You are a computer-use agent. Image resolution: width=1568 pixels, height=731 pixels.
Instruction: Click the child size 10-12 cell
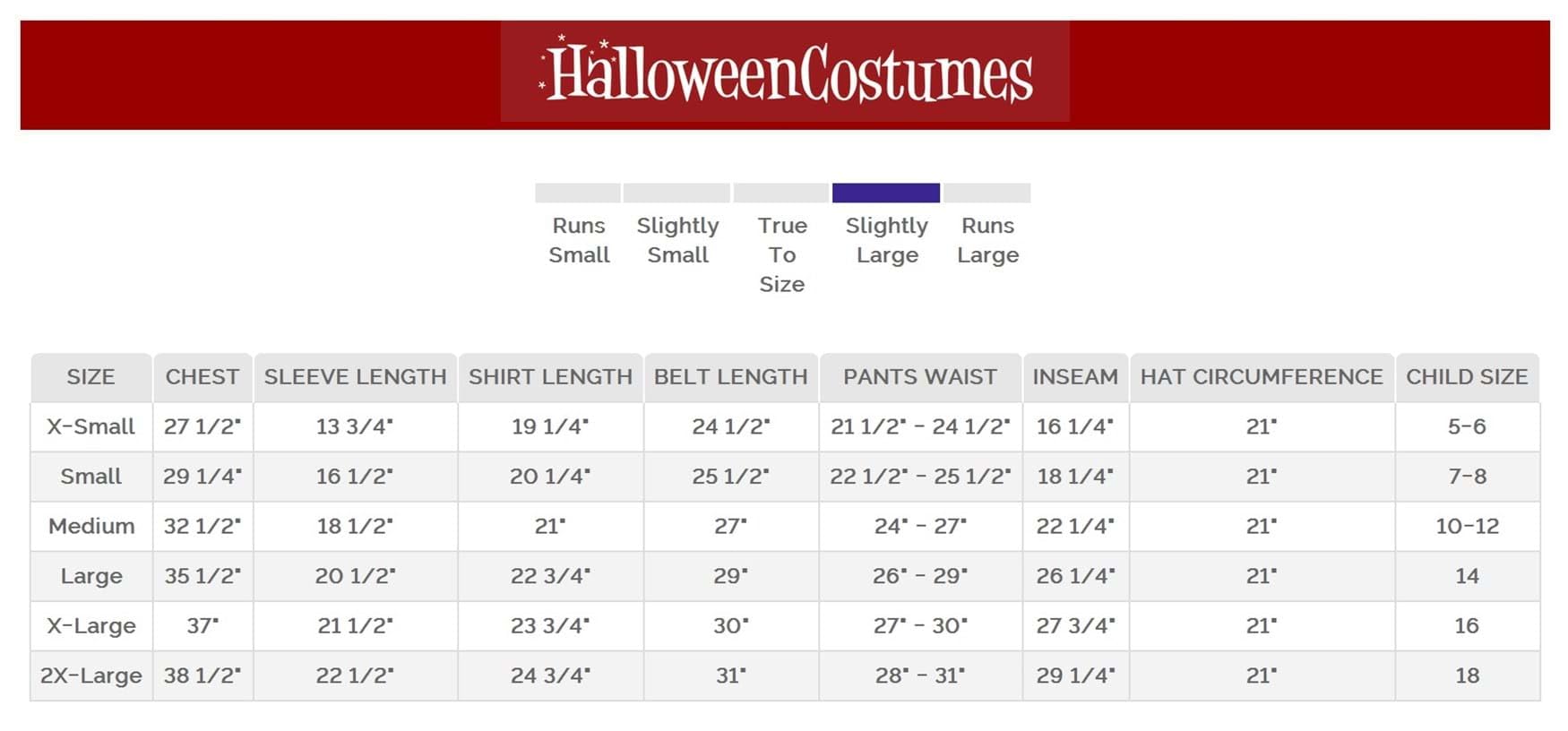pos(1467,526)
